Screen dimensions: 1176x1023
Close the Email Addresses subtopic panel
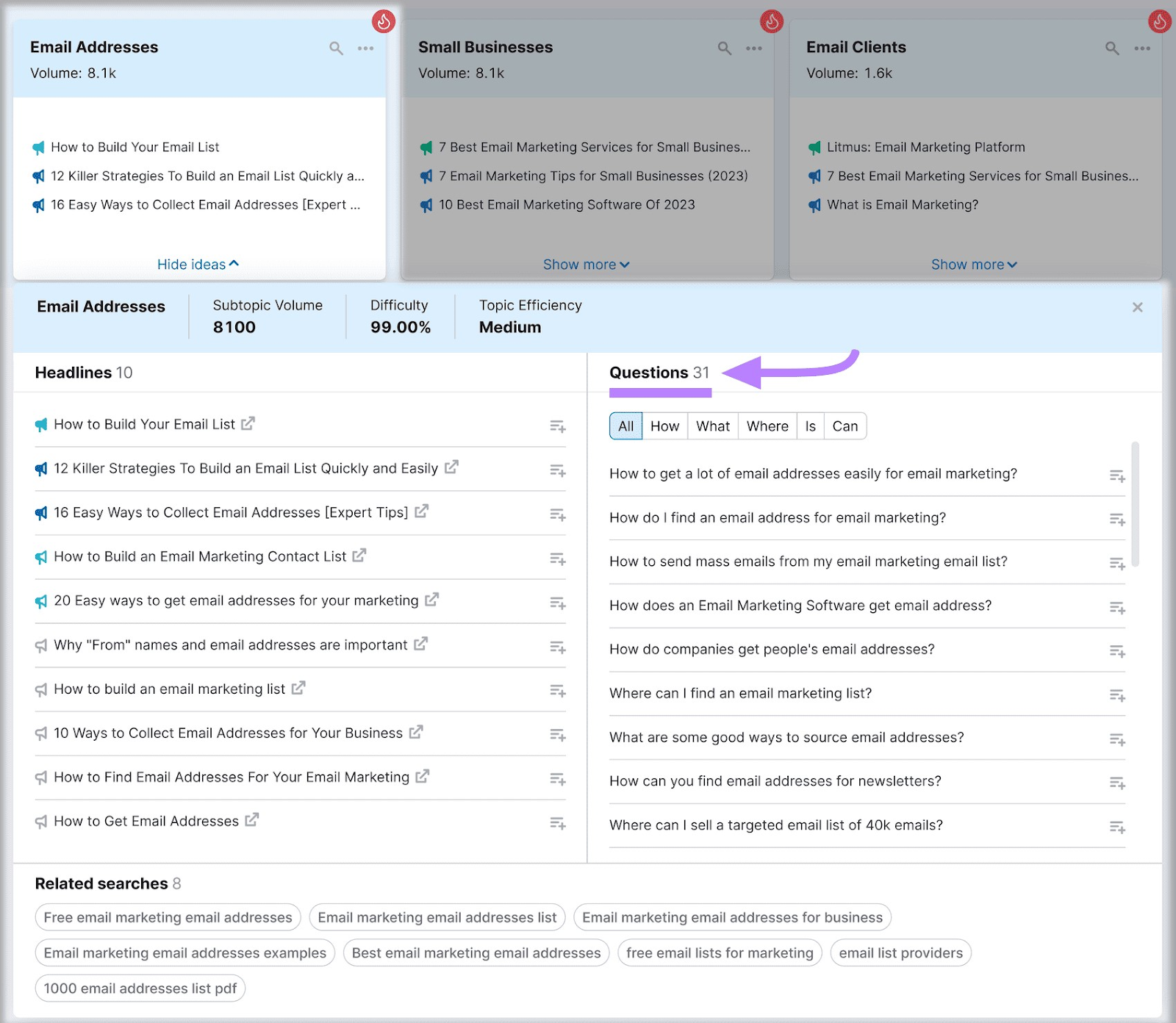point(1137,307)
